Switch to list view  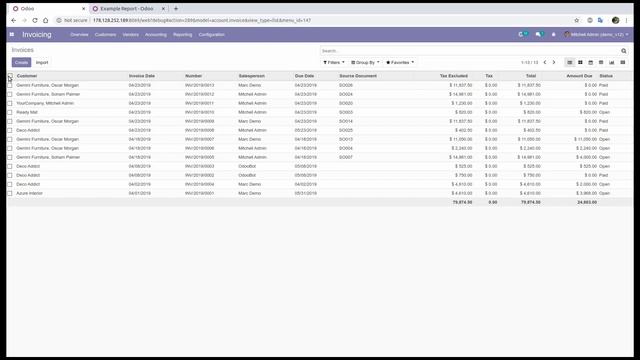569,62
